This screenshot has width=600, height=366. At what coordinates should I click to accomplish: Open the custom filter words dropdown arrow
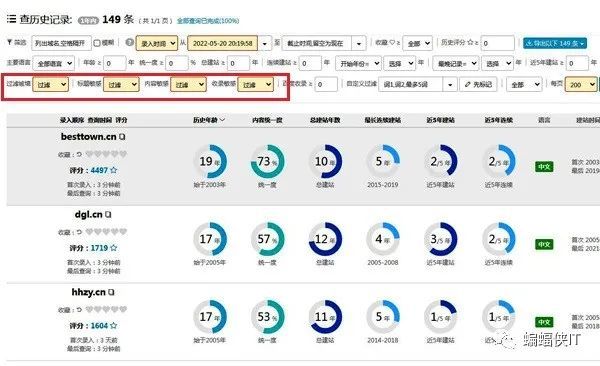[x=450, y=84]
